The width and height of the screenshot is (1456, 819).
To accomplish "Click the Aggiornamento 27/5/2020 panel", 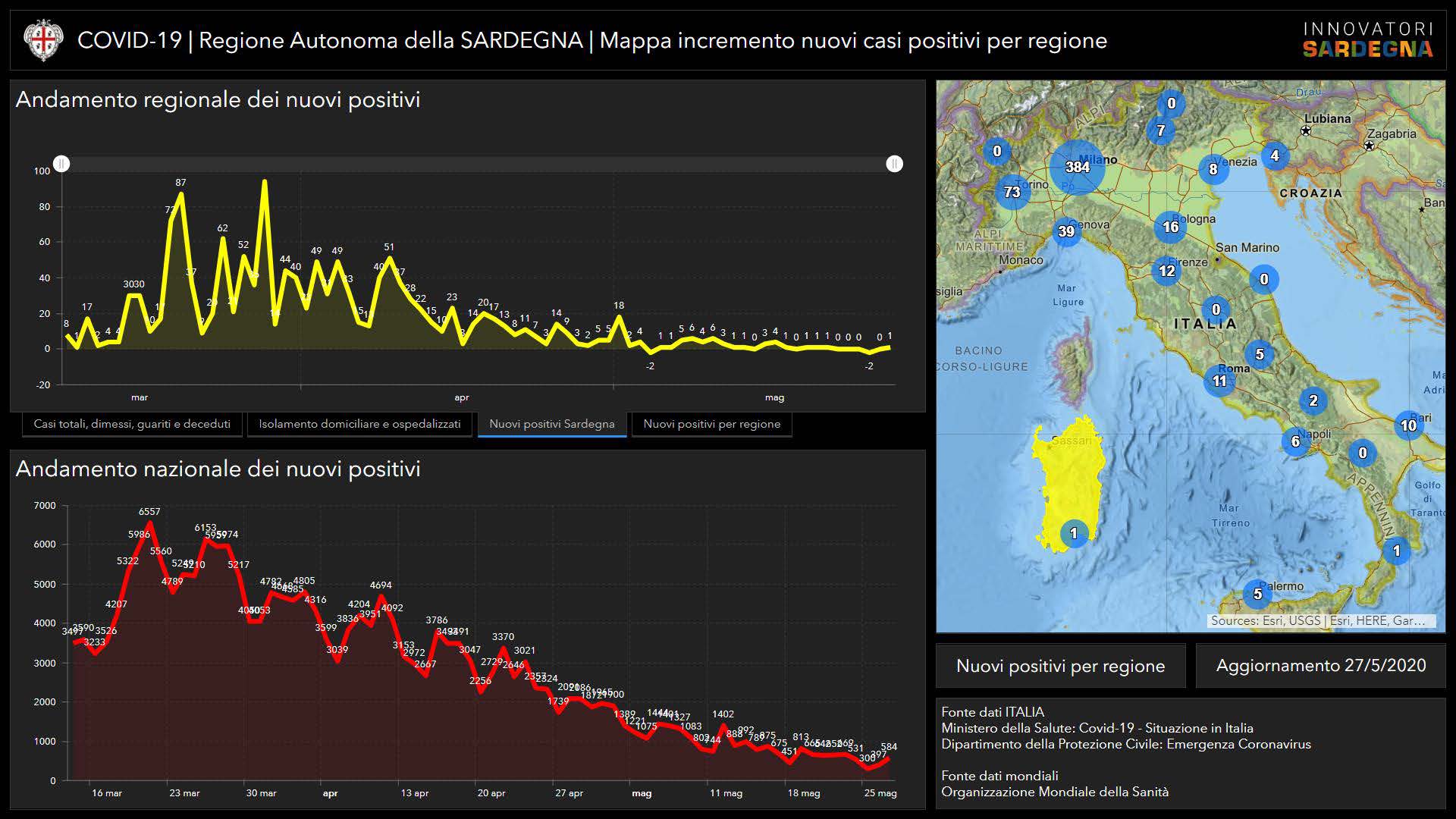I will tap(1320, 666).
